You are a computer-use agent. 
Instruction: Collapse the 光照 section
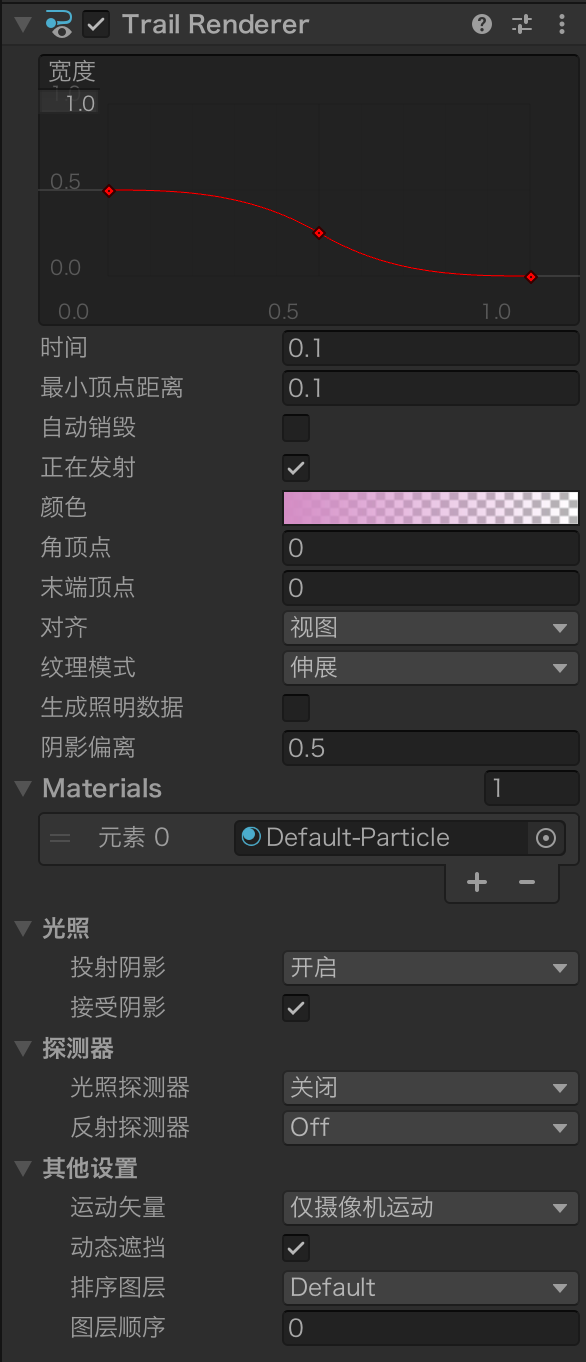point(22,928)
